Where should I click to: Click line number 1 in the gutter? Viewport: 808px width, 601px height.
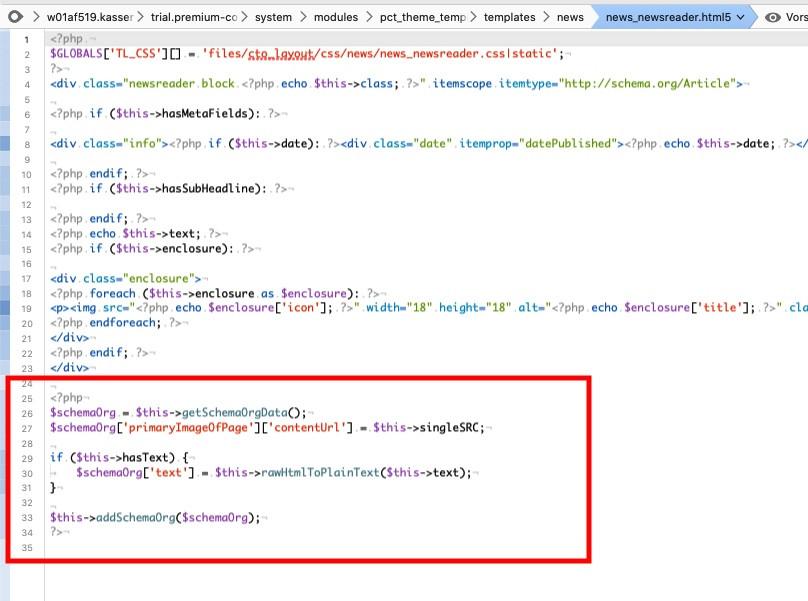[28, 38]
